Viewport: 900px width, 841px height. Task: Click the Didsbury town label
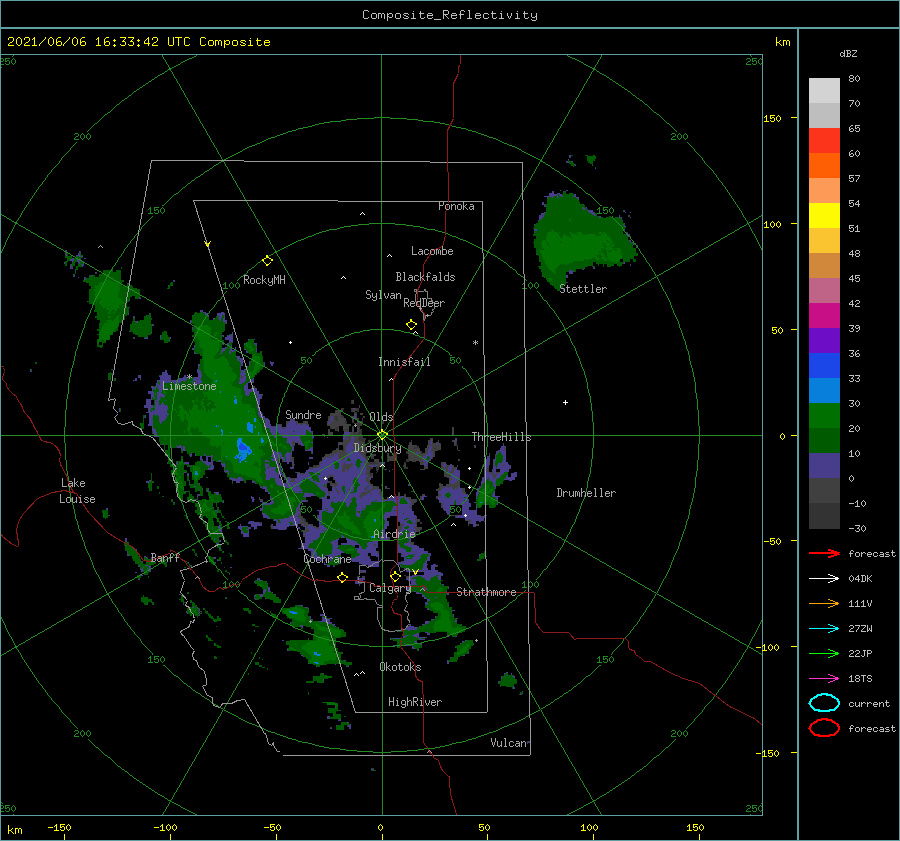377,448
